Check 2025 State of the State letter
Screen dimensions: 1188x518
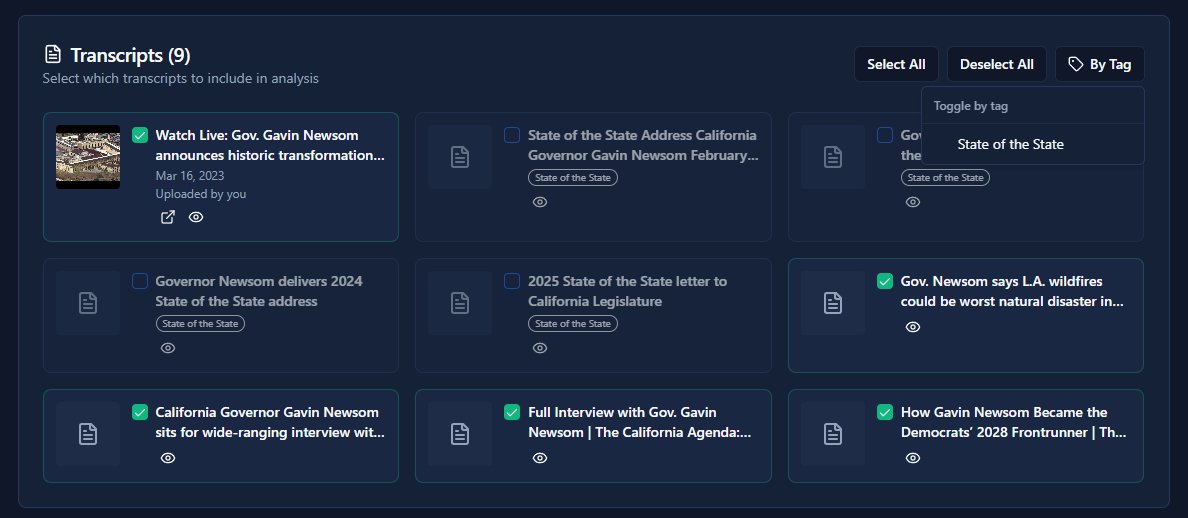tap(512, 281)
